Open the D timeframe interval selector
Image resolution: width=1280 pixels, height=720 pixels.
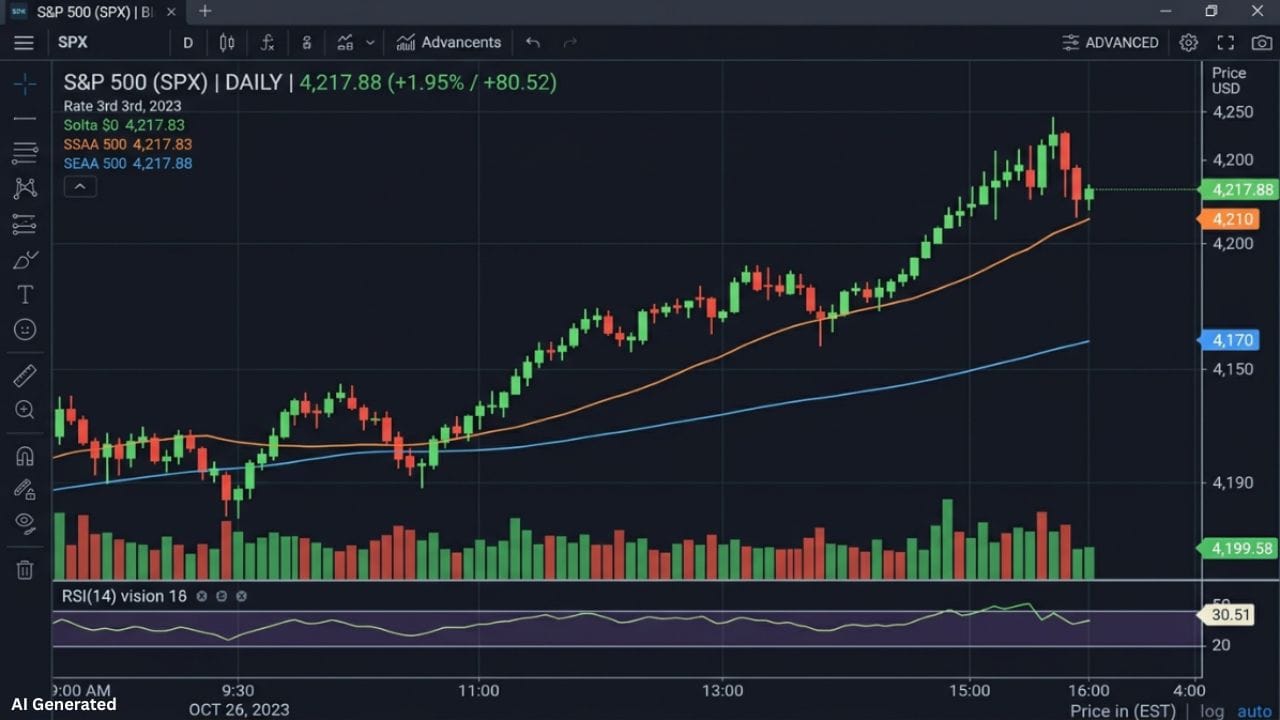point(188,43)
